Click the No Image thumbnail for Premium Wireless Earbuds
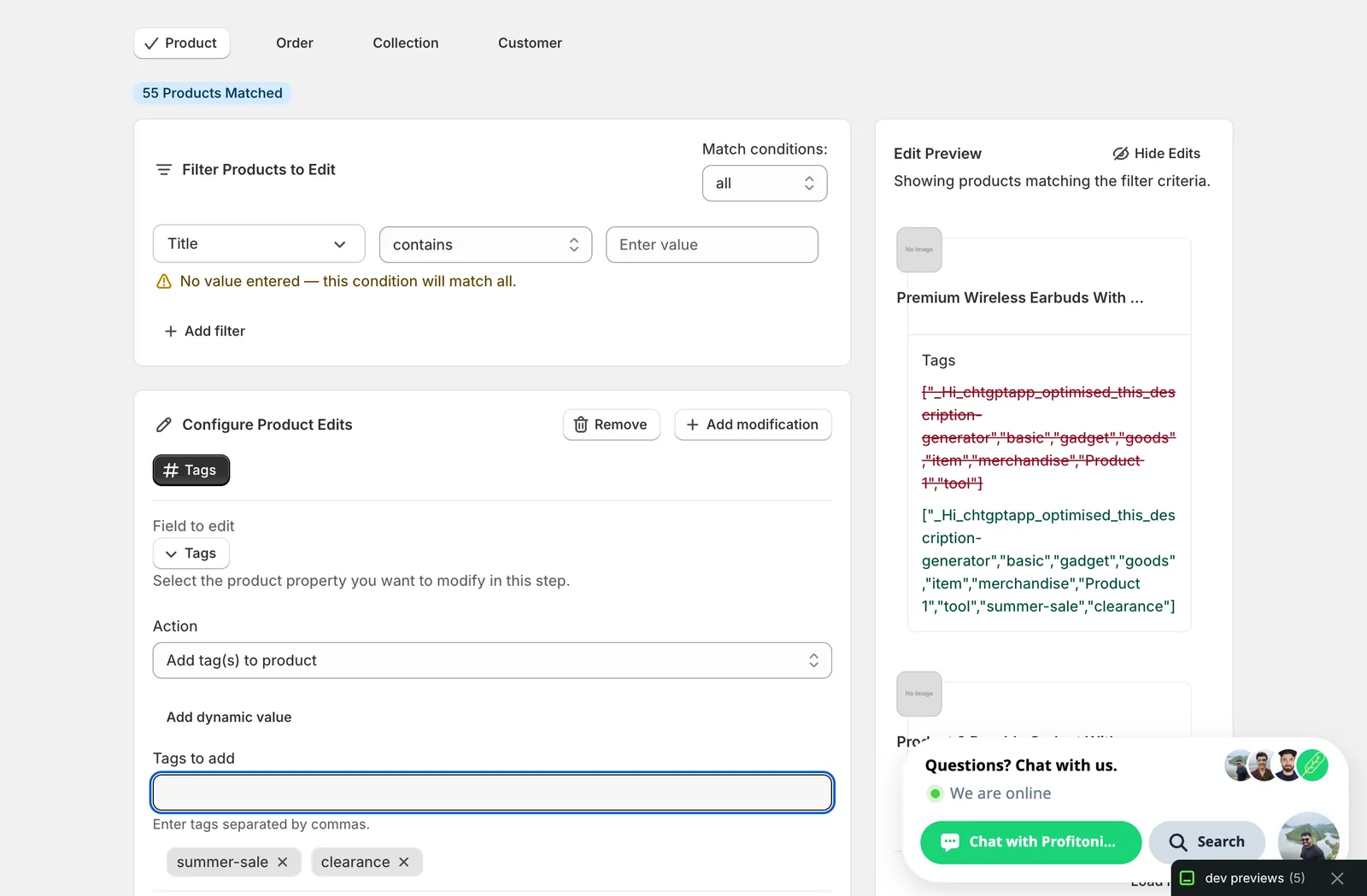This screenshot has width=1367, height=896. pyautogui.click(x=919, y=249)
